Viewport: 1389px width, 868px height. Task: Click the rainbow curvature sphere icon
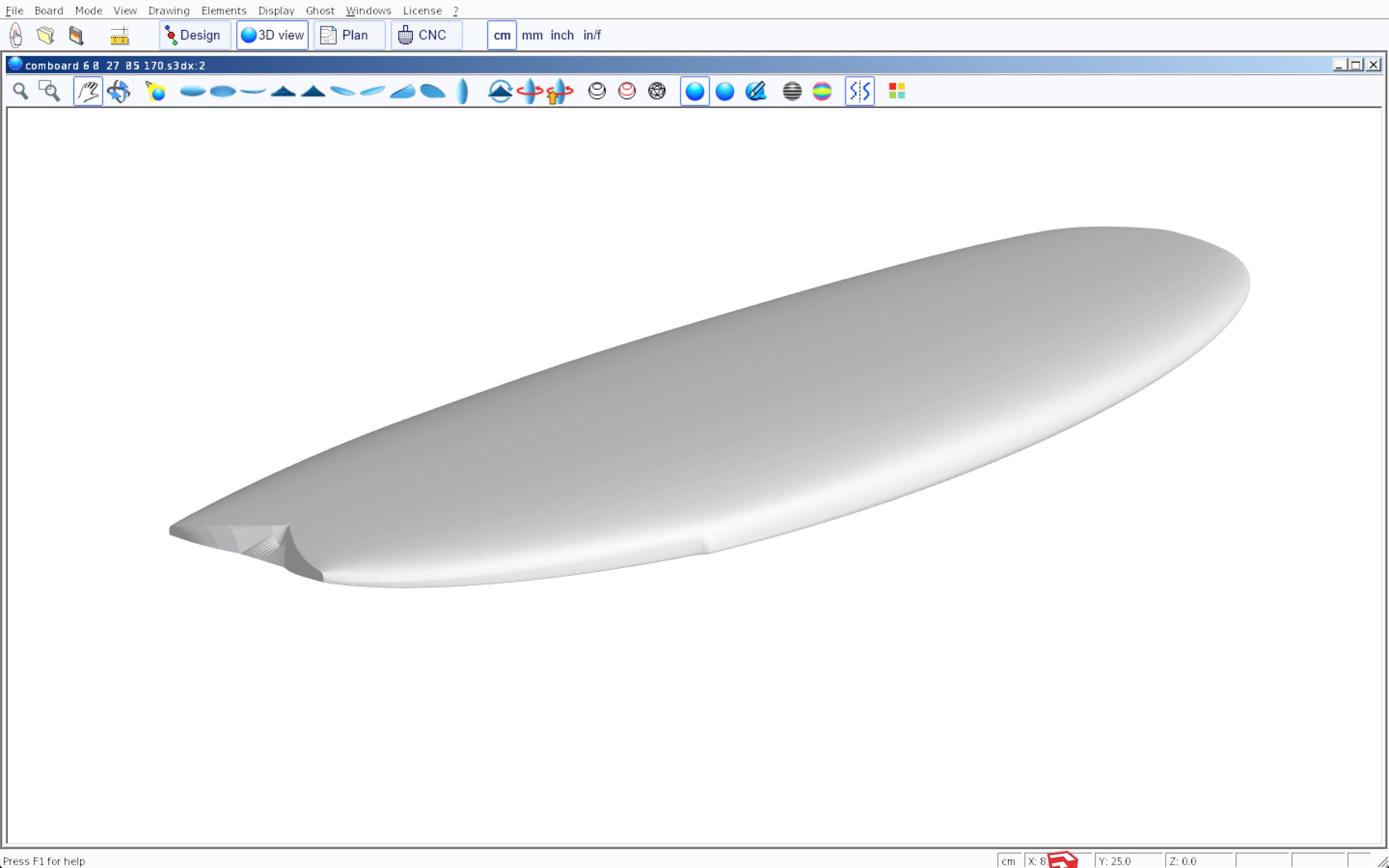pos(822,91)
